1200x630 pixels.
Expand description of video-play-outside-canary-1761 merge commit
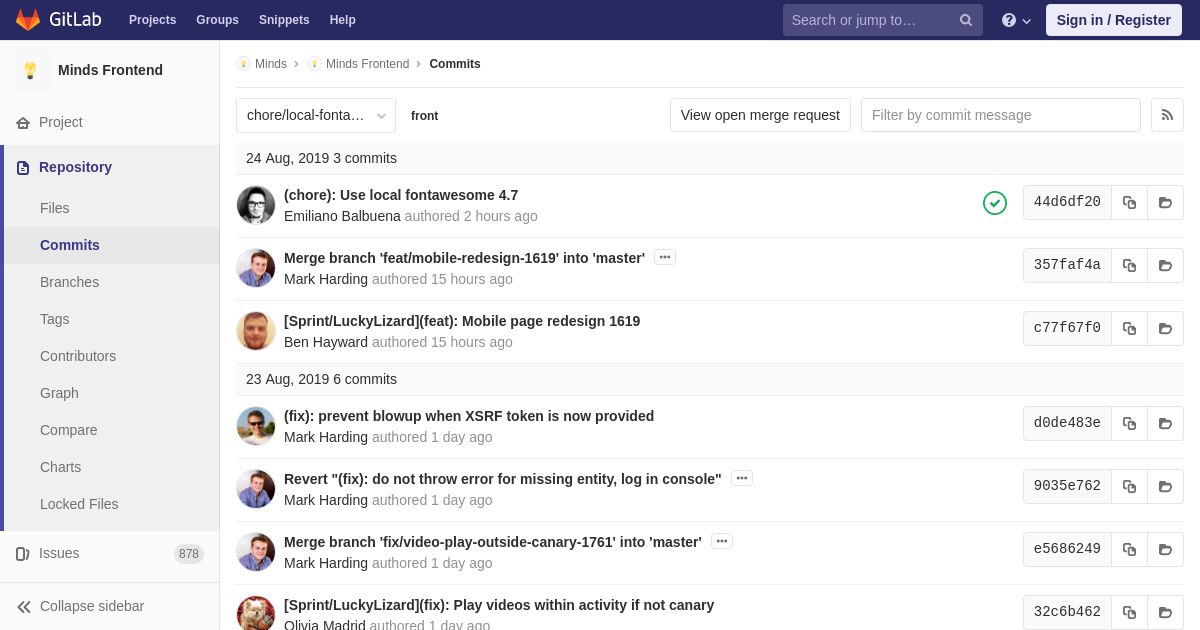click(722, 541)
